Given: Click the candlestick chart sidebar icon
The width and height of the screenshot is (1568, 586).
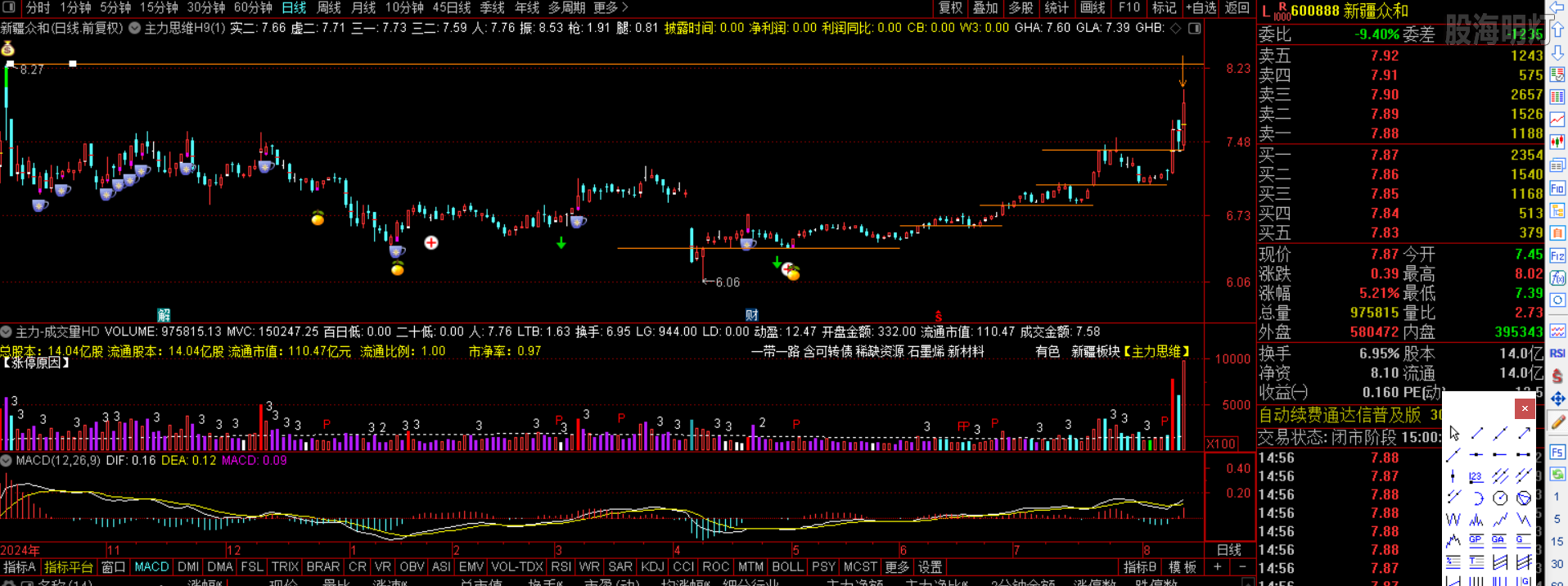Looking at the screenshot, I should 1557,142.
